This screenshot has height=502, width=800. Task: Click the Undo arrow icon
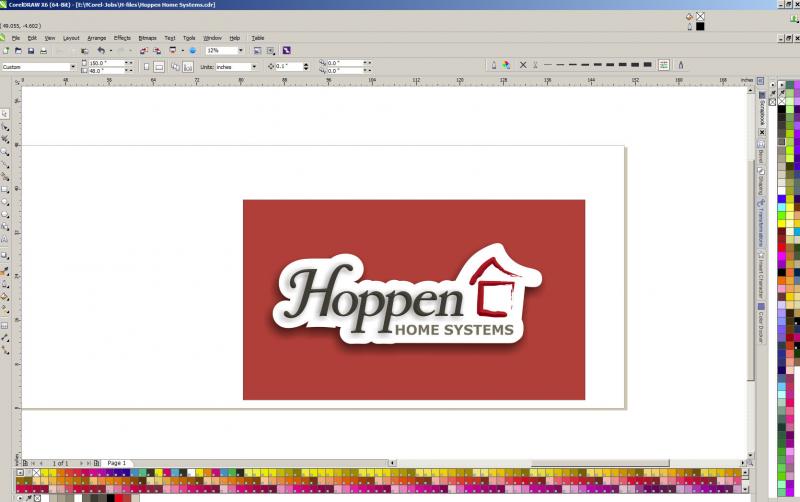tap(101, 51)
